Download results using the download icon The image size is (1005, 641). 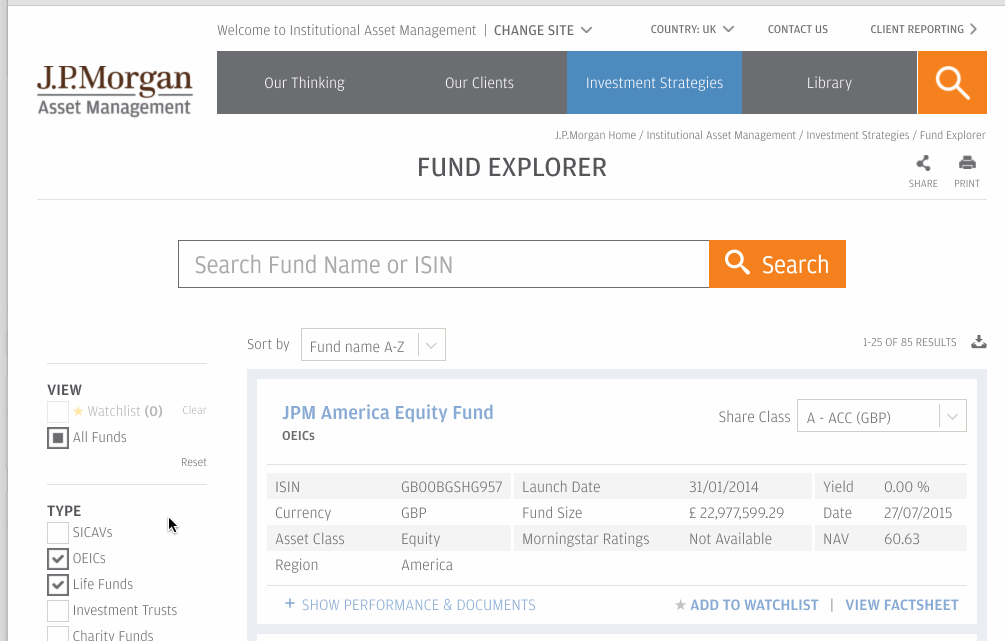pos(979,342)
